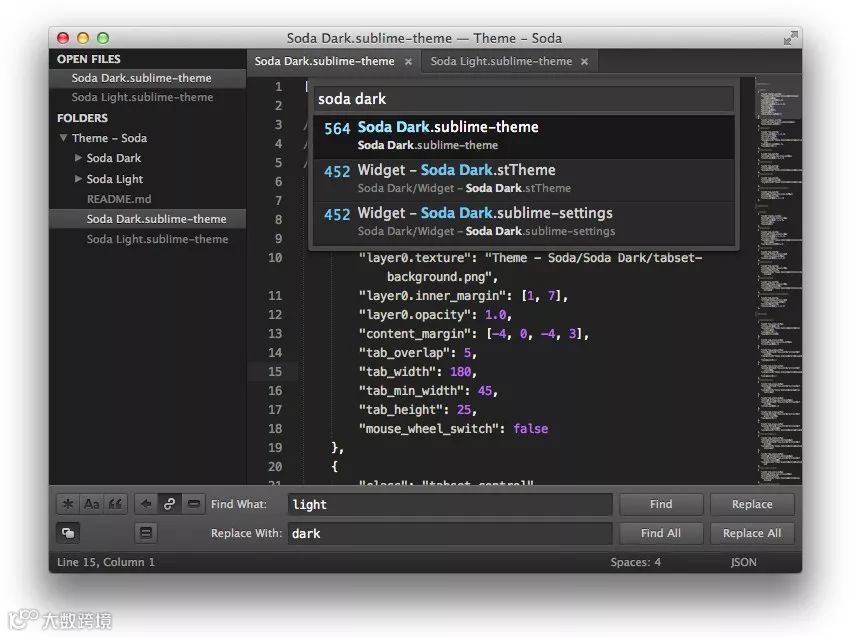850x637 pixels.
Task: Click line number 15 in gutter
Action: pyautogui.click(x=275, y=372)
